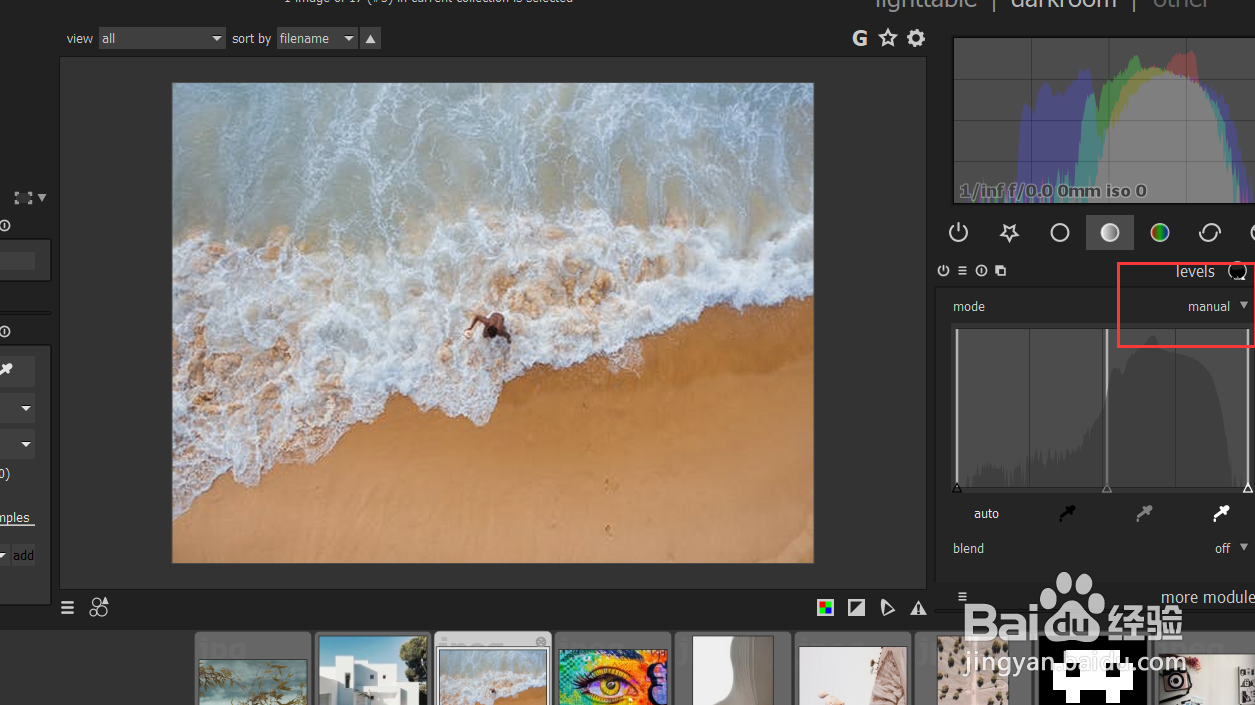Select the correction modules group

(1210, 233)
